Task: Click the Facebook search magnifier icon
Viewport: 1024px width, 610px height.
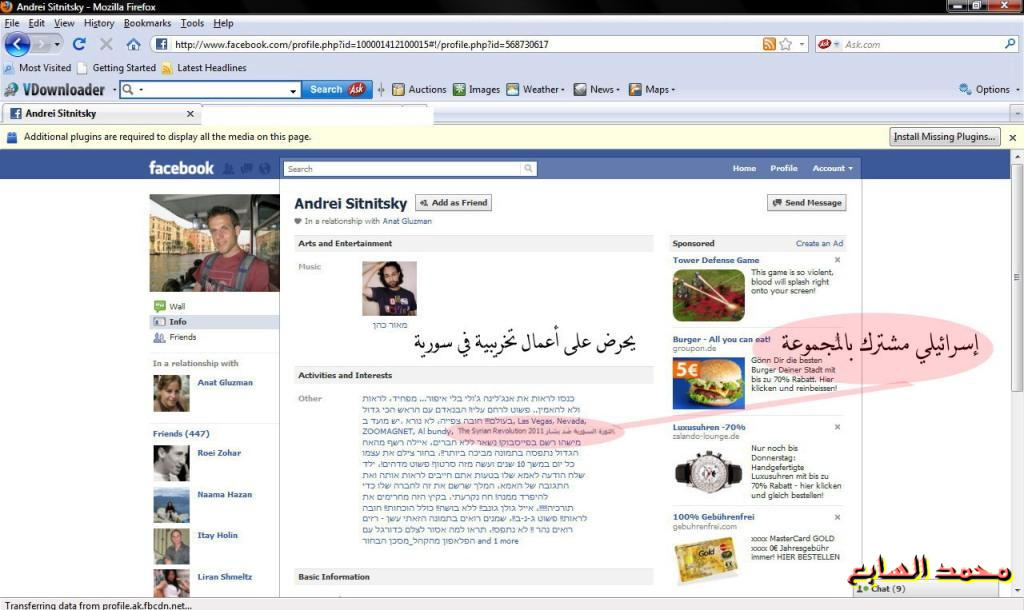Action: (528, 169)
